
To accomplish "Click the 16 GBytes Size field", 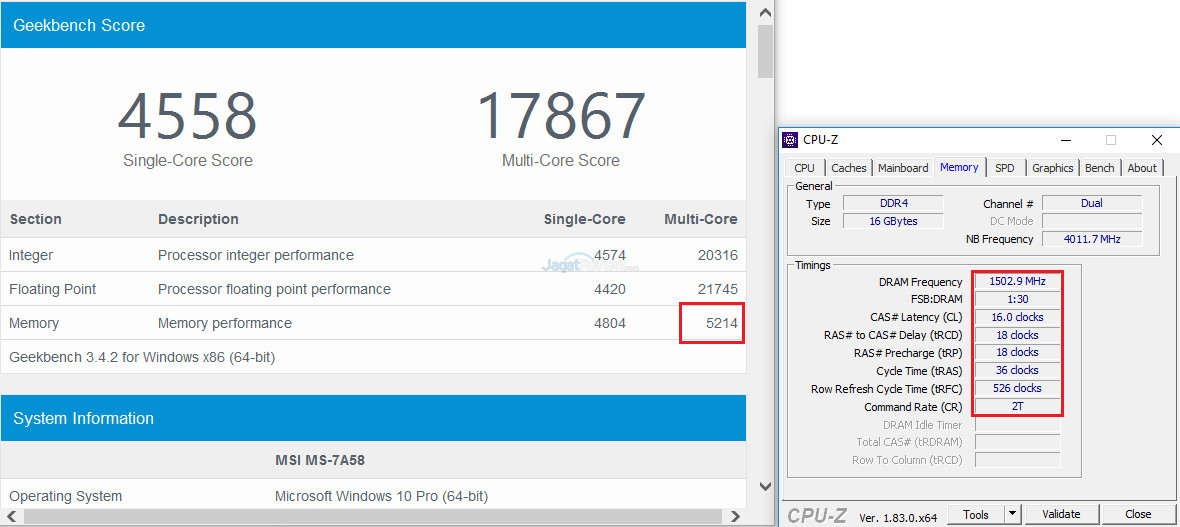I will 893,221.
